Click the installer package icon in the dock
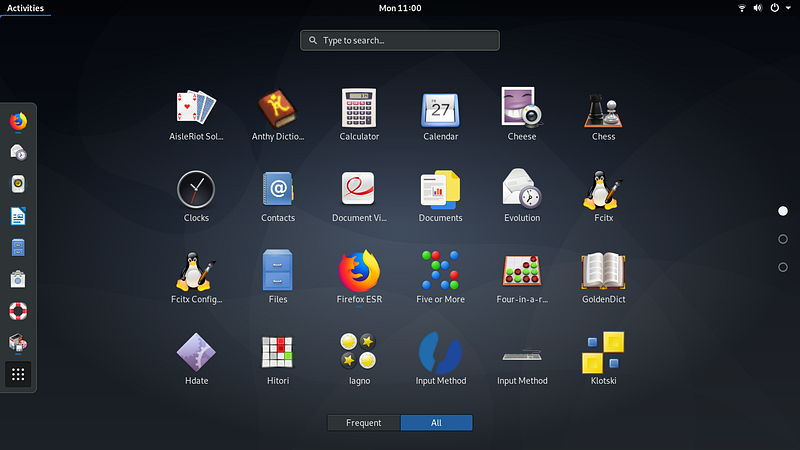The image size is (800, 450). coord(18,343)
